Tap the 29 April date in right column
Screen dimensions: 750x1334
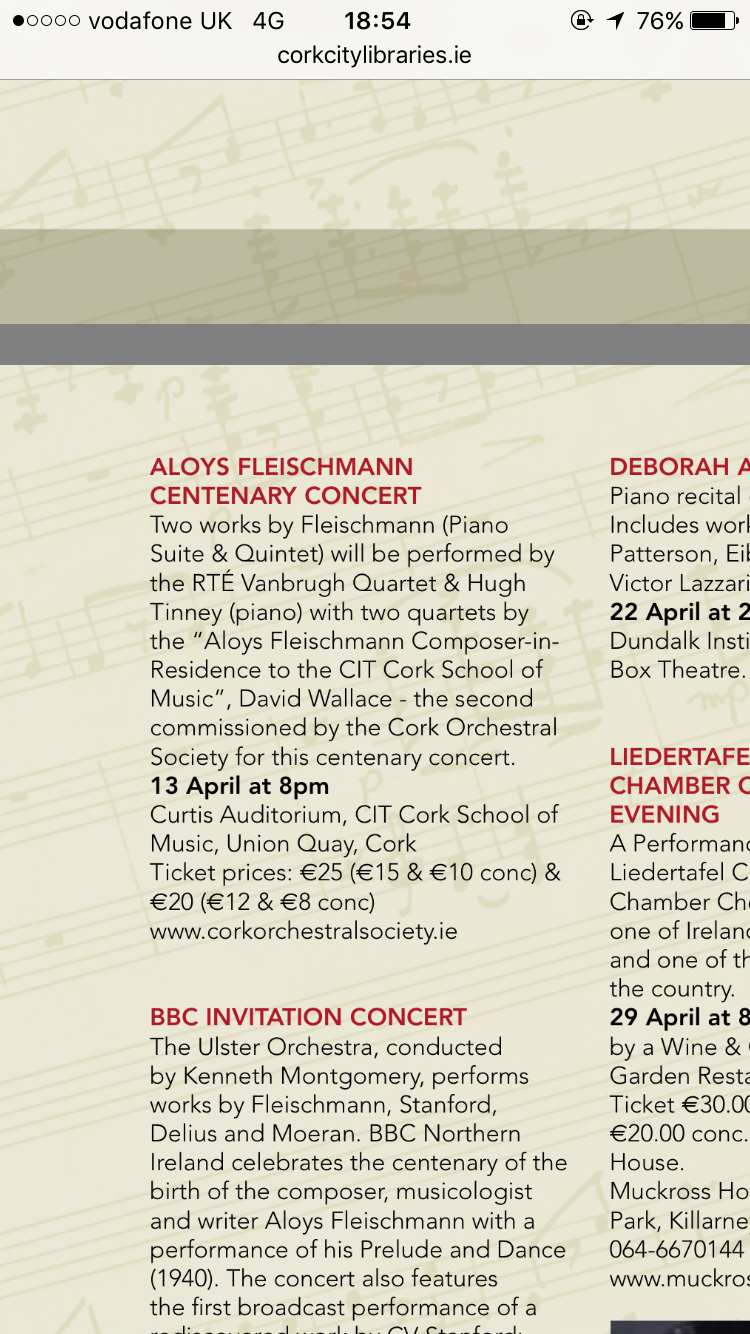point(680,1018)
